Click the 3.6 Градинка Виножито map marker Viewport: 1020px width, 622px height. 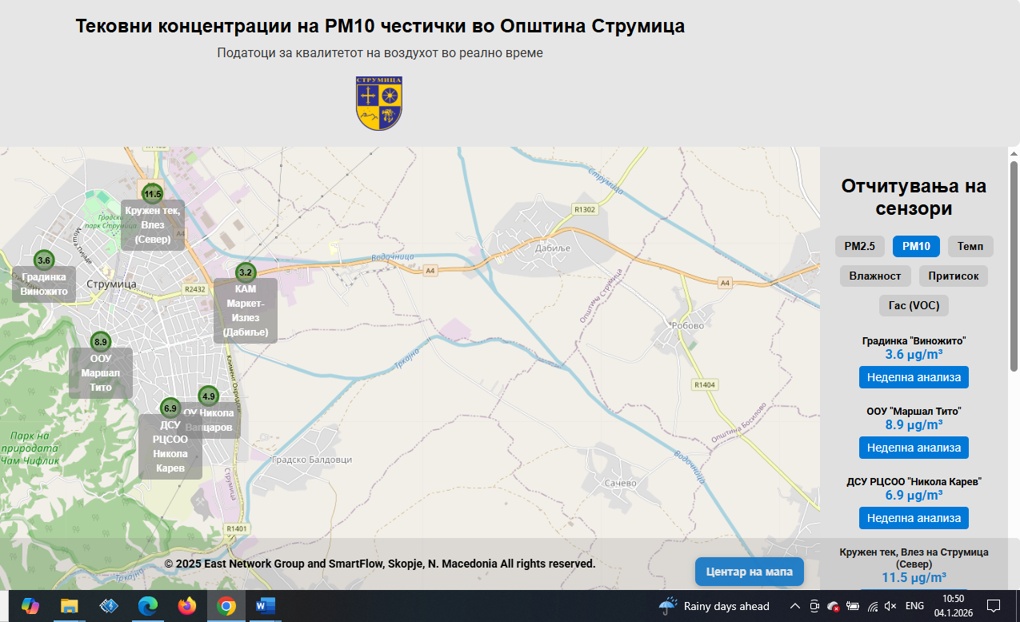pyautogui.click(x=44, y=260)
